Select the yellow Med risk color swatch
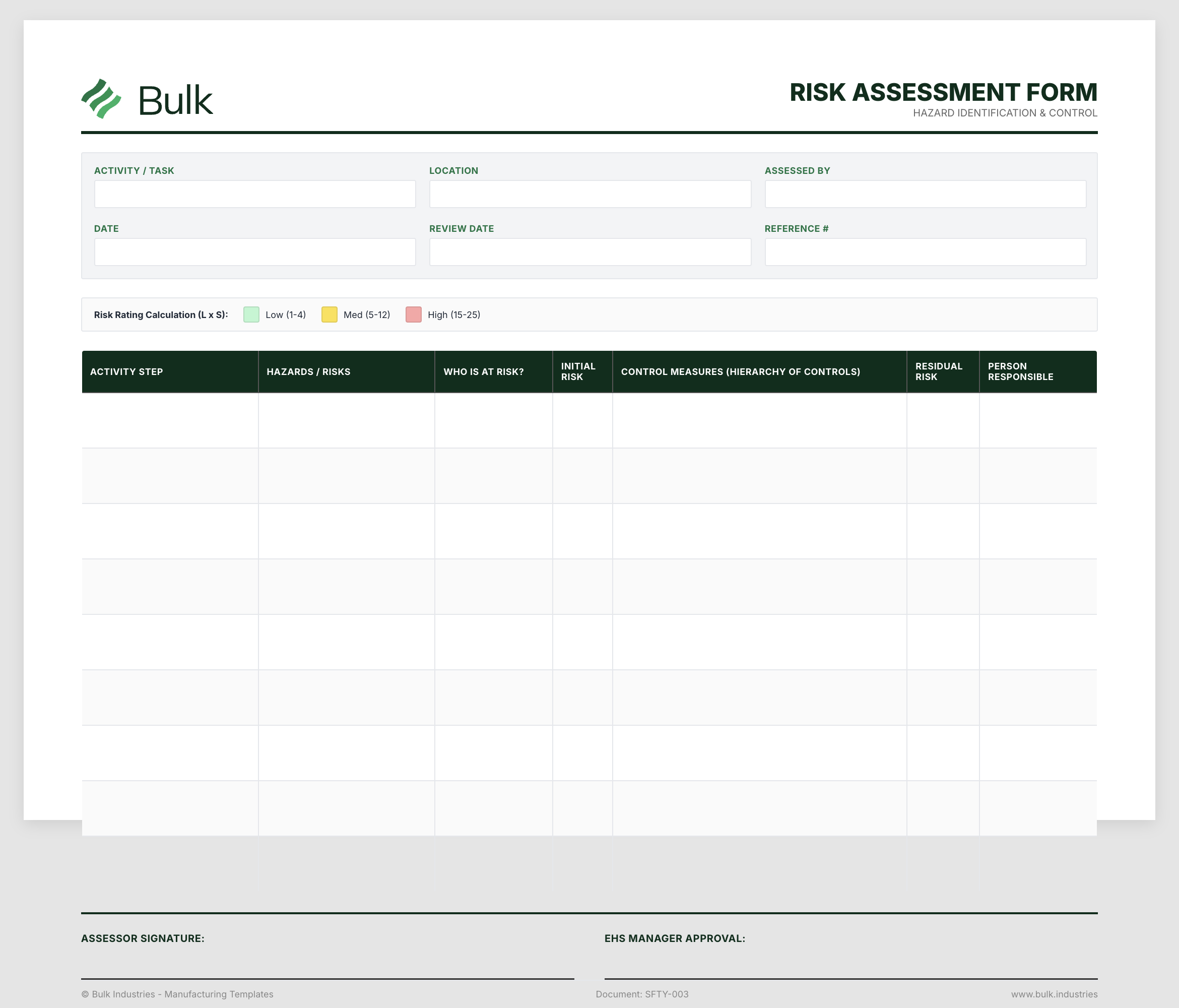1179x1008 pixels. point(329,314)
